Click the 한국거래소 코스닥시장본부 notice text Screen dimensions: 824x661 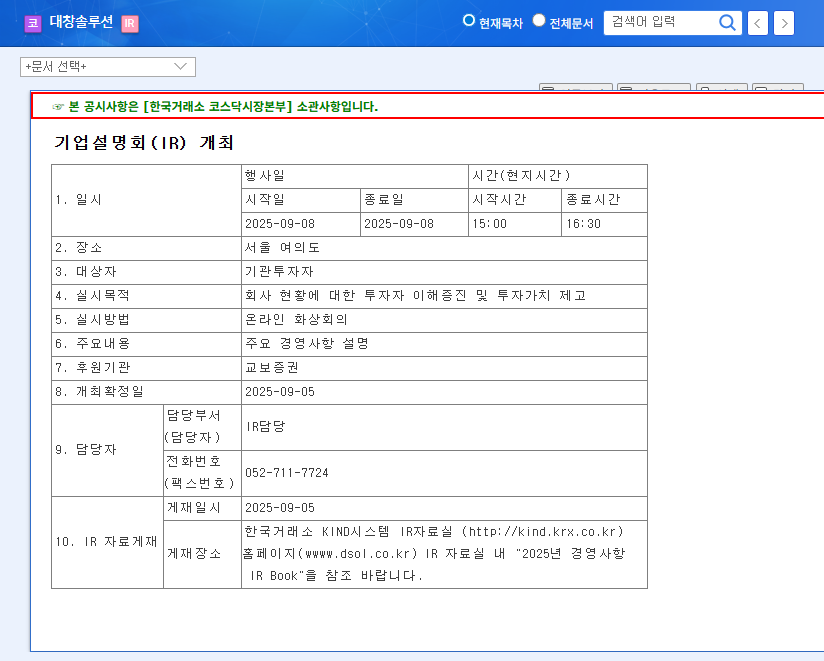tap(223, 107)
